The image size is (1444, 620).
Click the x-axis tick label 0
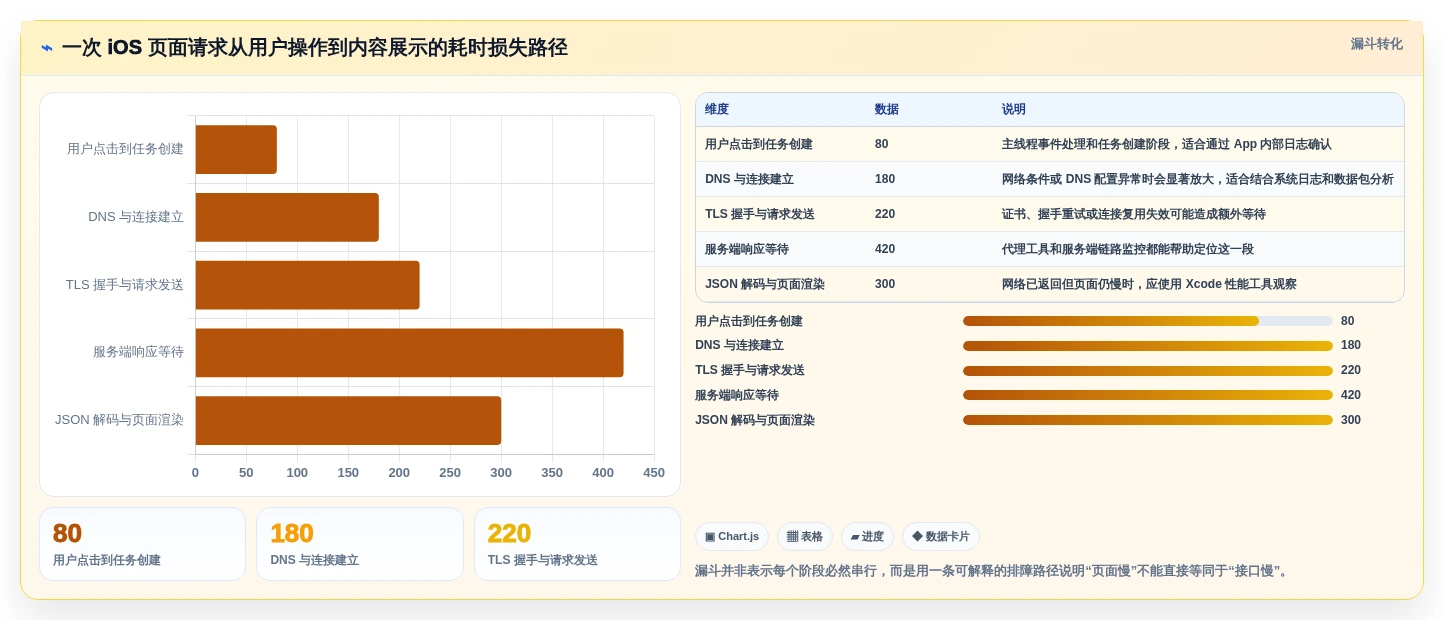pyautogui.click(x=195, y=473)
